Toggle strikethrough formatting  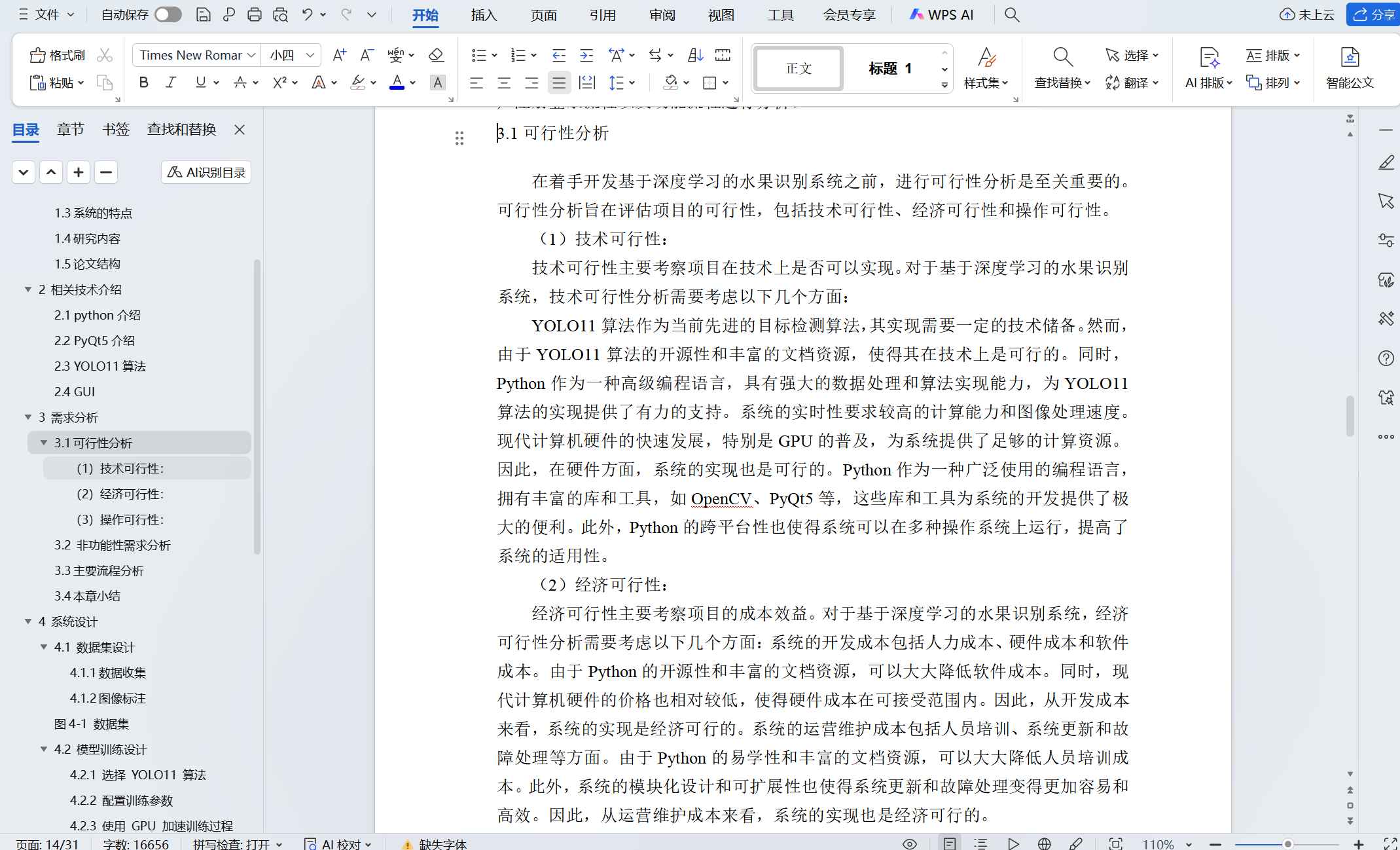click(x=240, y=83)
